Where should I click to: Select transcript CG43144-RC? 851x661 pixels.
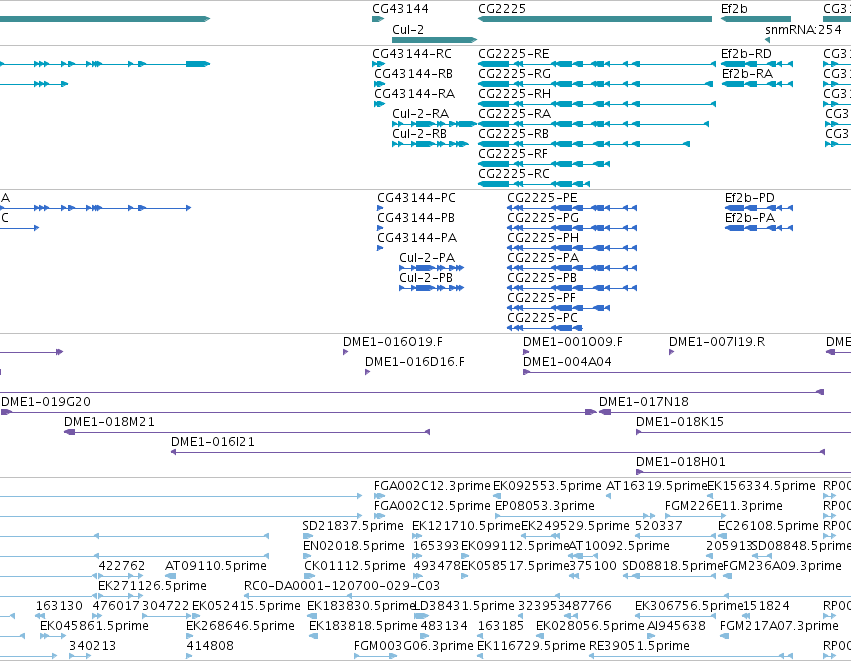click(x=411, y=54)
